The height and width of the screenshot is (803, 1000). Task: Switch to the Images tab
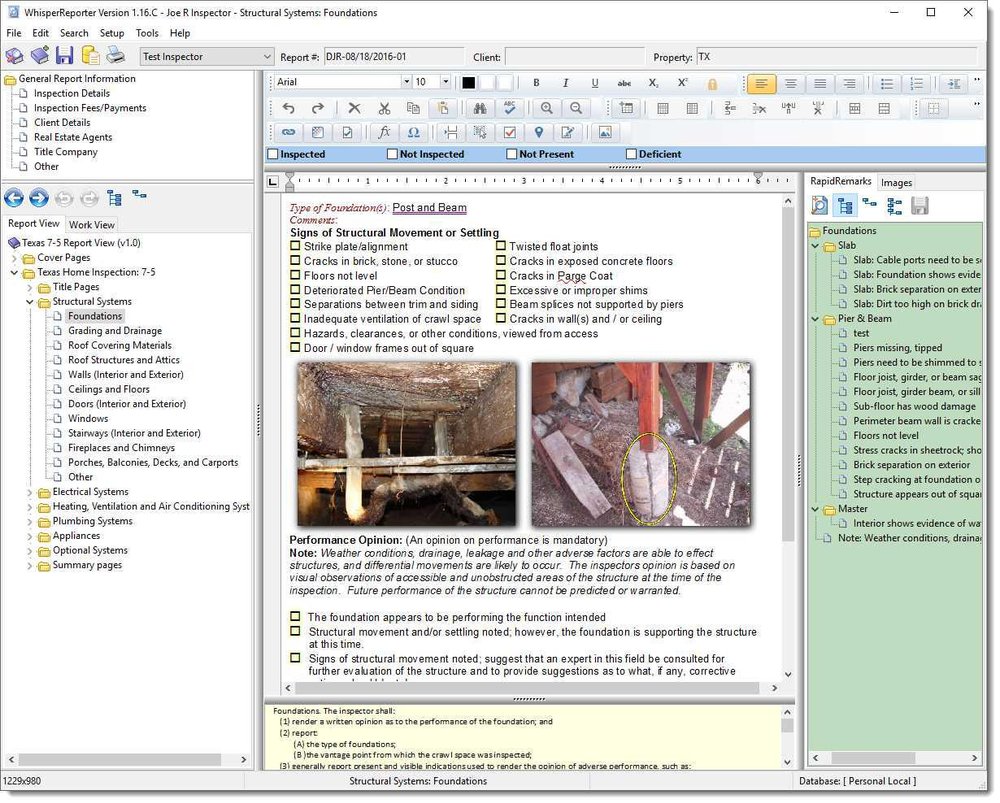(896, 183)
